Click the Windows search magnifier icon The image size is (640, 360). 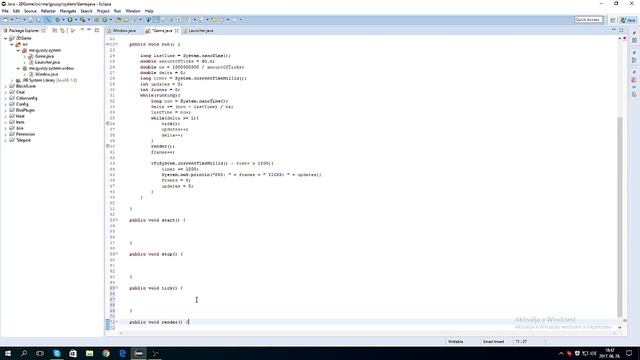[24, 353]
